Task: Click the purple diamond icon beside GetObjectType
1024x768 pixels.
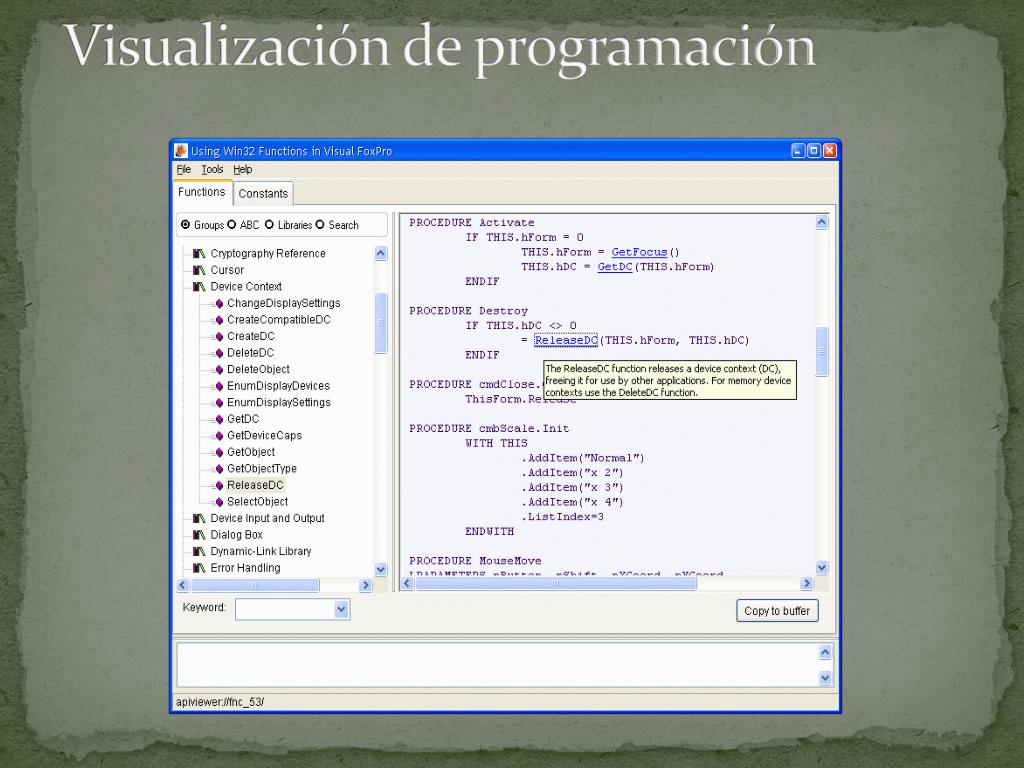Action: click(x=219, y=469)
